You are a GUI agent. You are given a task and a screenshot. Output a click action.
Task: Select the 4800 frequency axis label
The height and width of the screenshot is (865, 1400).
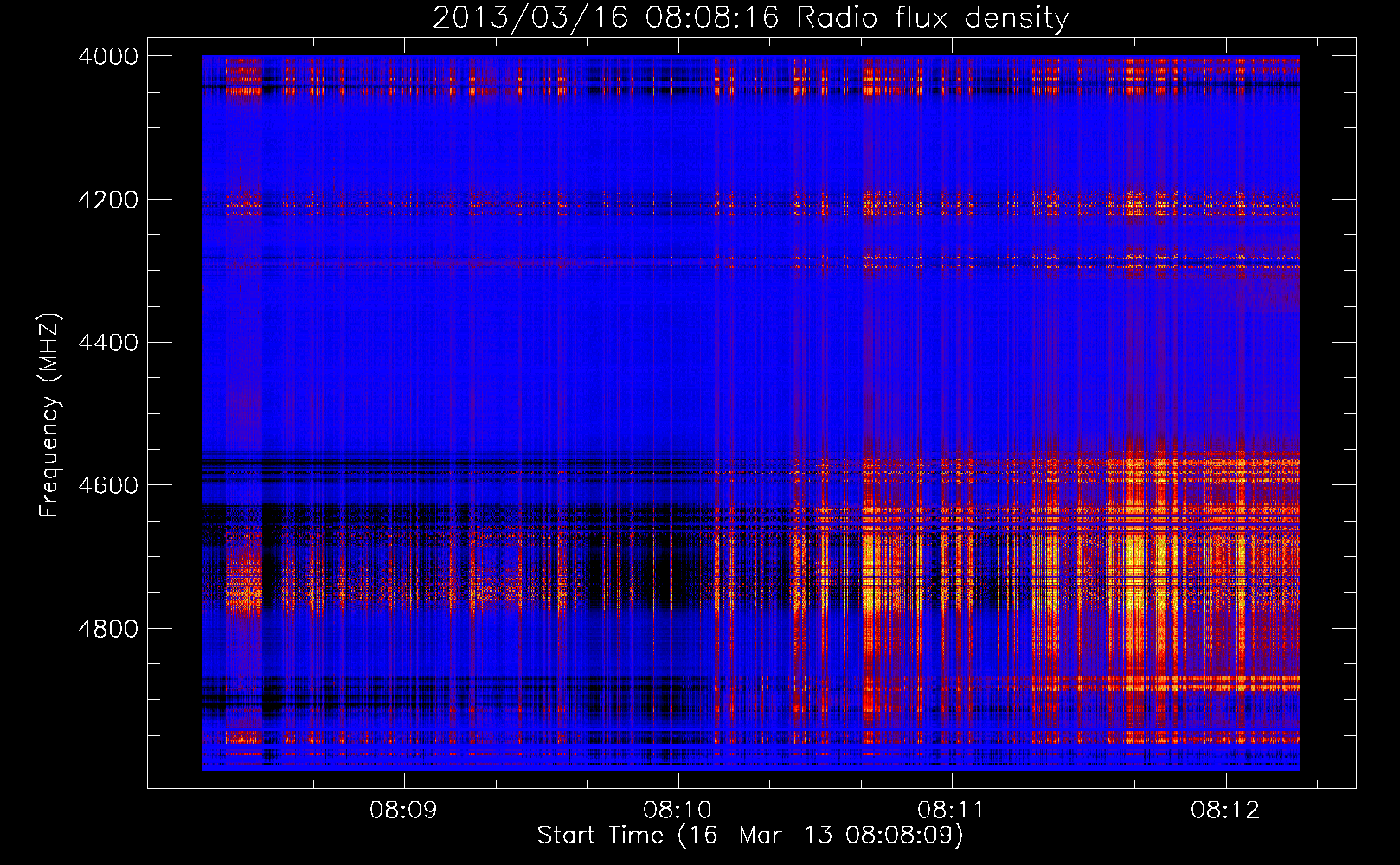coord(108,628)
